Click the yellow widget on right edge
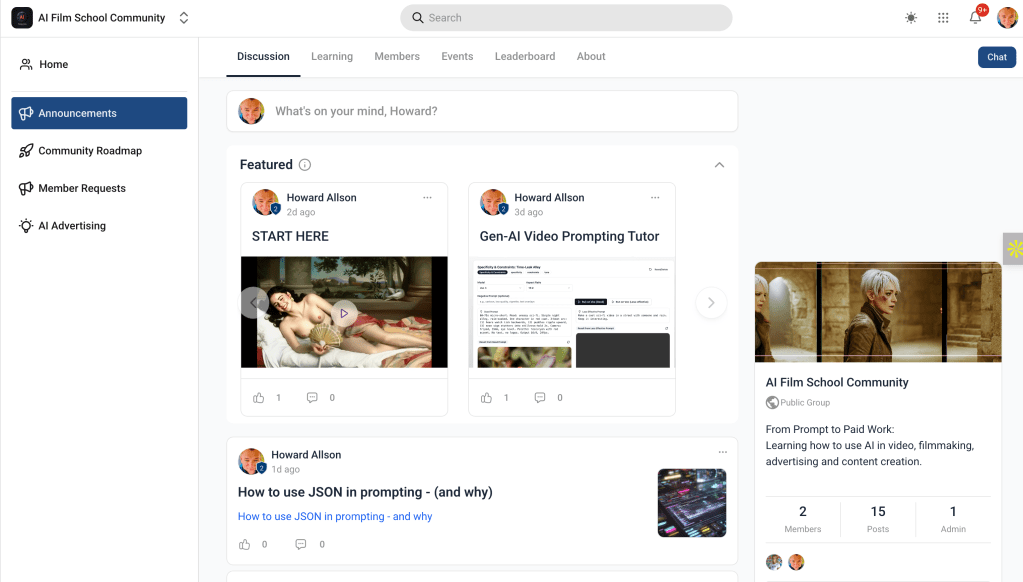The width and height of the screenshot is (1023, 582). (1013, 249)
